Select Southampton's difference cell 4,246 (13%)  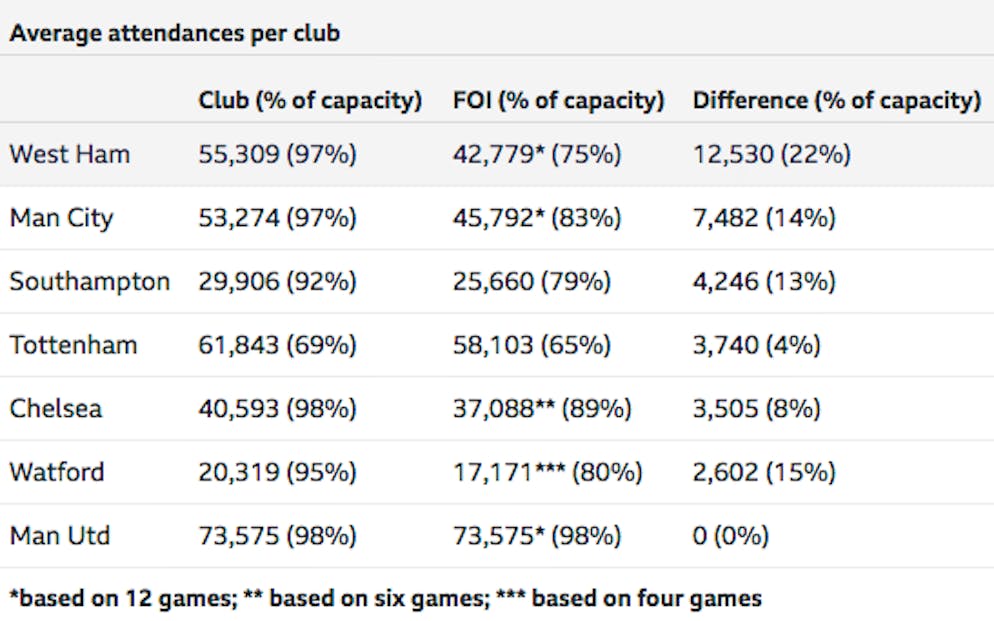[x=763, y=281]
